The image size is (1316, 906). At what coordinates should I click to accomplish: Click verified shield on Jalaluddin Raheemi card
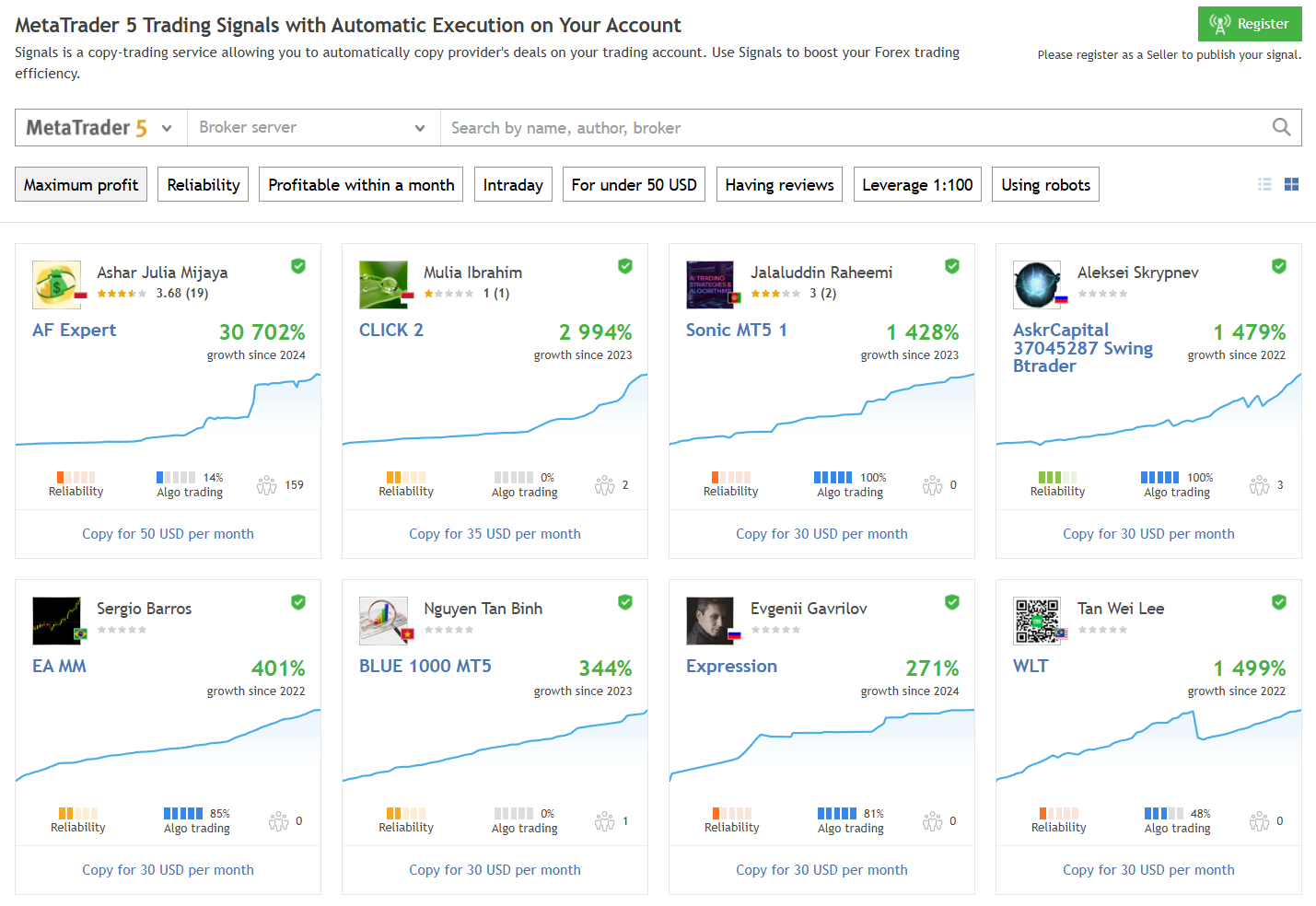pyautogui.click(x=952, y=266)
